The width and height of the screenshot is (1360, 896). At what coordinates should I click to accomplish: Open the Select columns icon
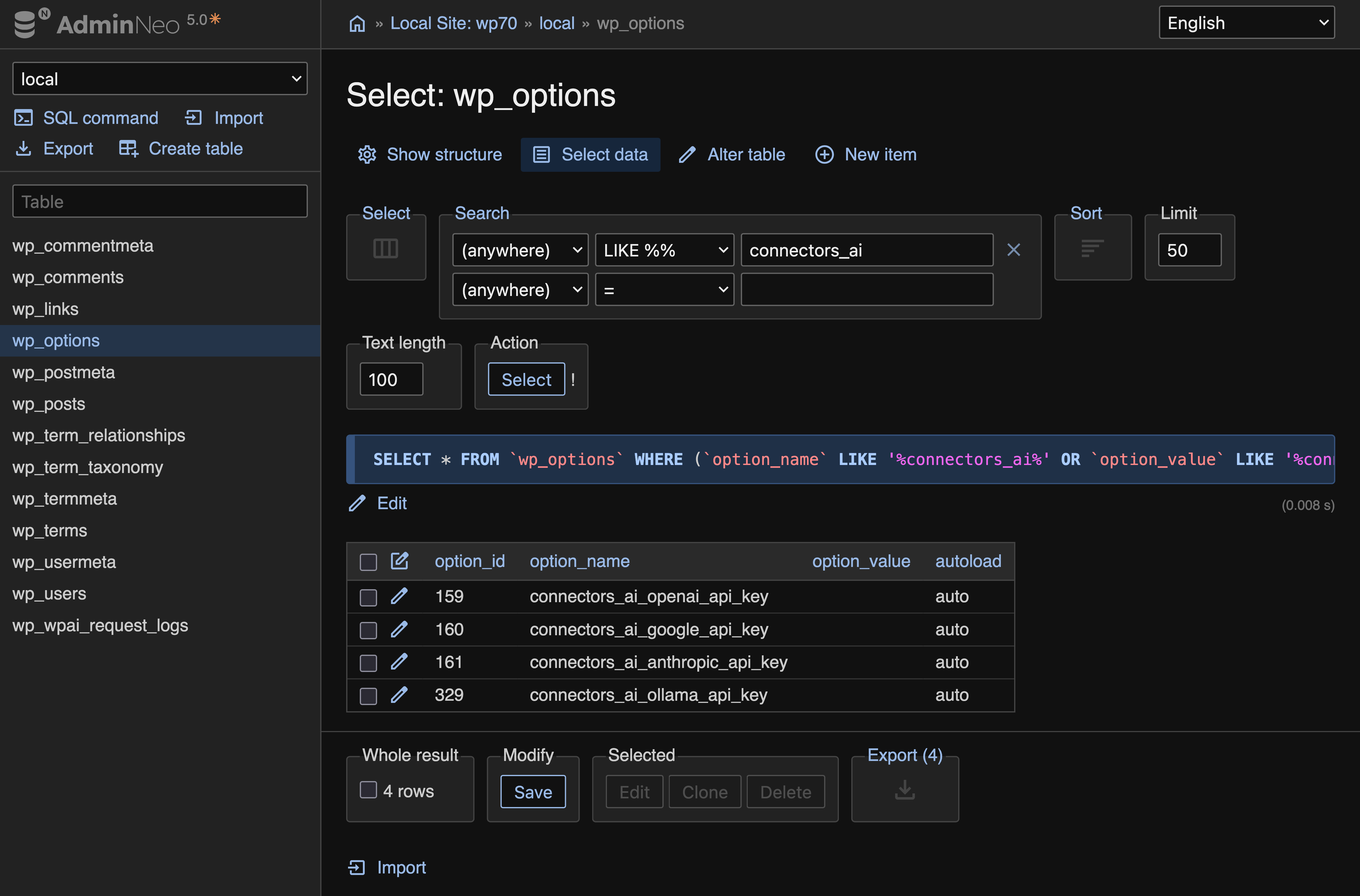click(x=385, y=249)
